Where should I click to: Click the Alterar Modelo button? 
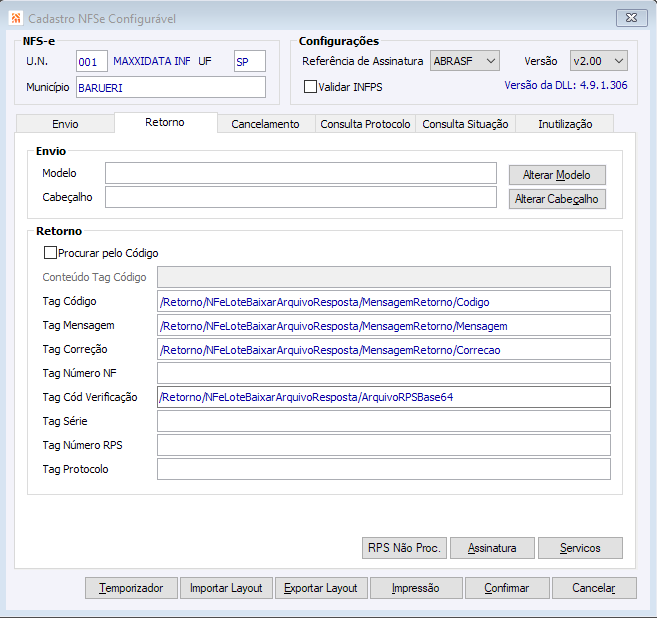coord(557,175)
